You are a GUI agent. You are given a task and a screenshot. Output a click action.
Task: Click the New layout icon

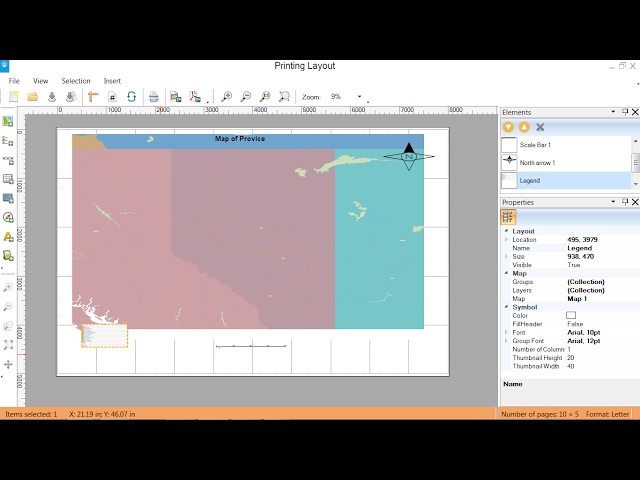13,97
